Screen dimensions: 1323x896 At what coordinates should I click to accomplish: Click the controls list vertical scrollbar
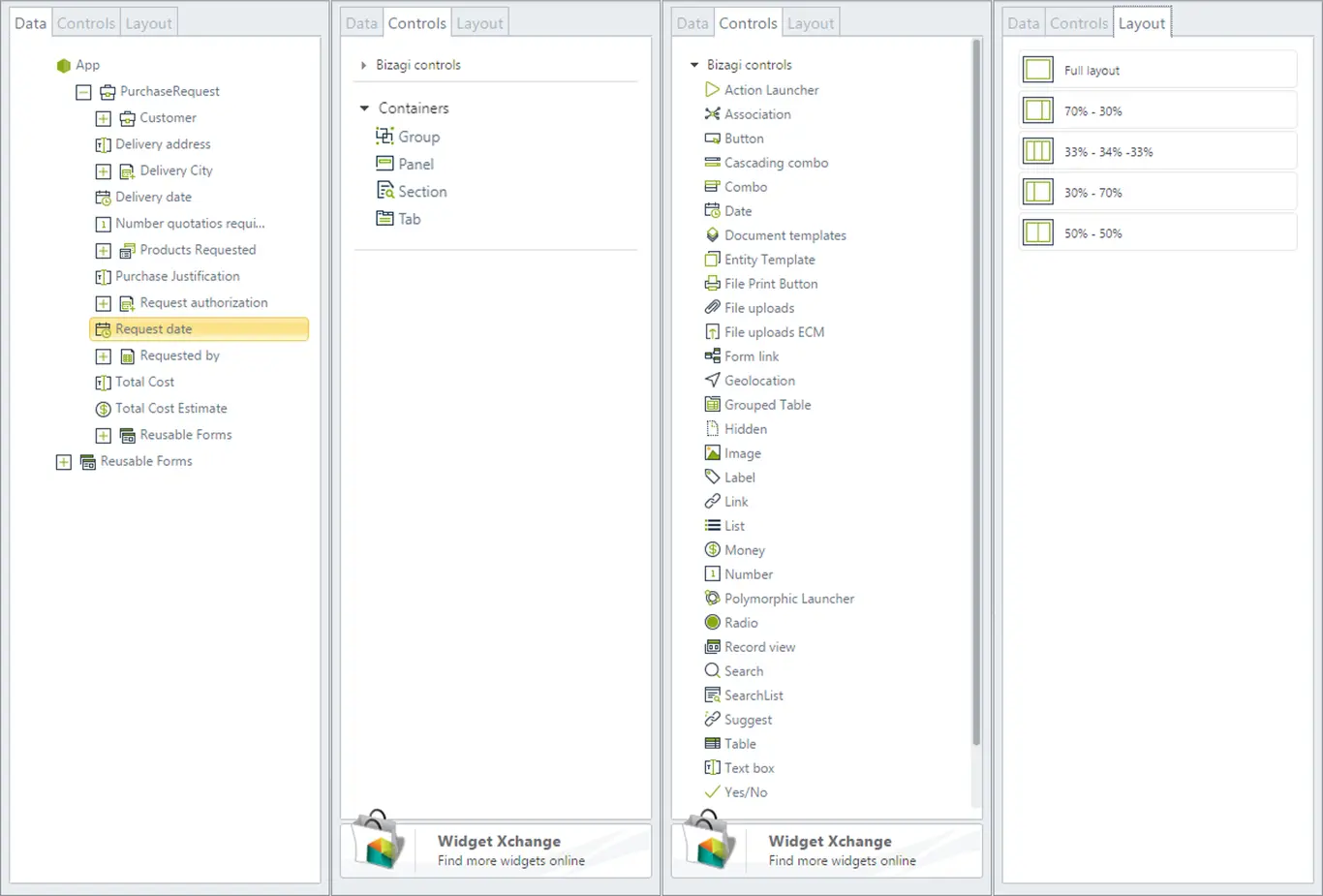click(x=976, y=392)
